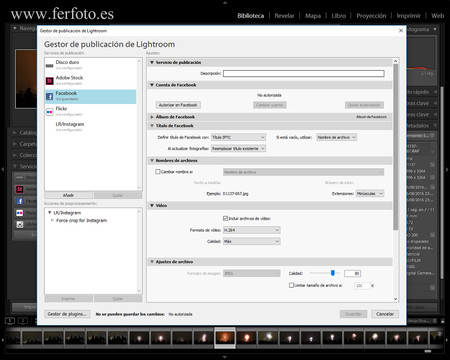The image size is (450, 360).
Task: Select the Flickr publishing service
Action: 91,111
